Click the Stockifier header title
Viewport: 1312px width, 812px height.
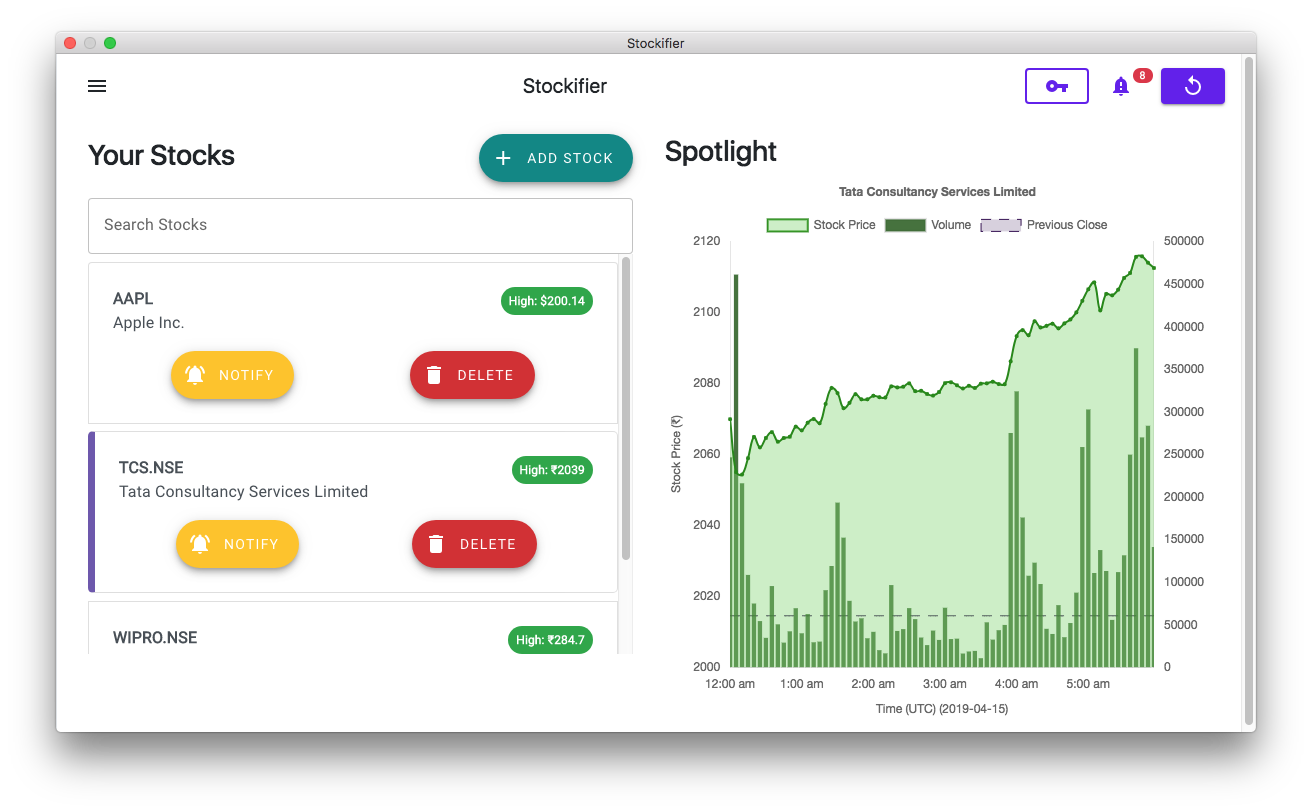(x=565, y=86)
